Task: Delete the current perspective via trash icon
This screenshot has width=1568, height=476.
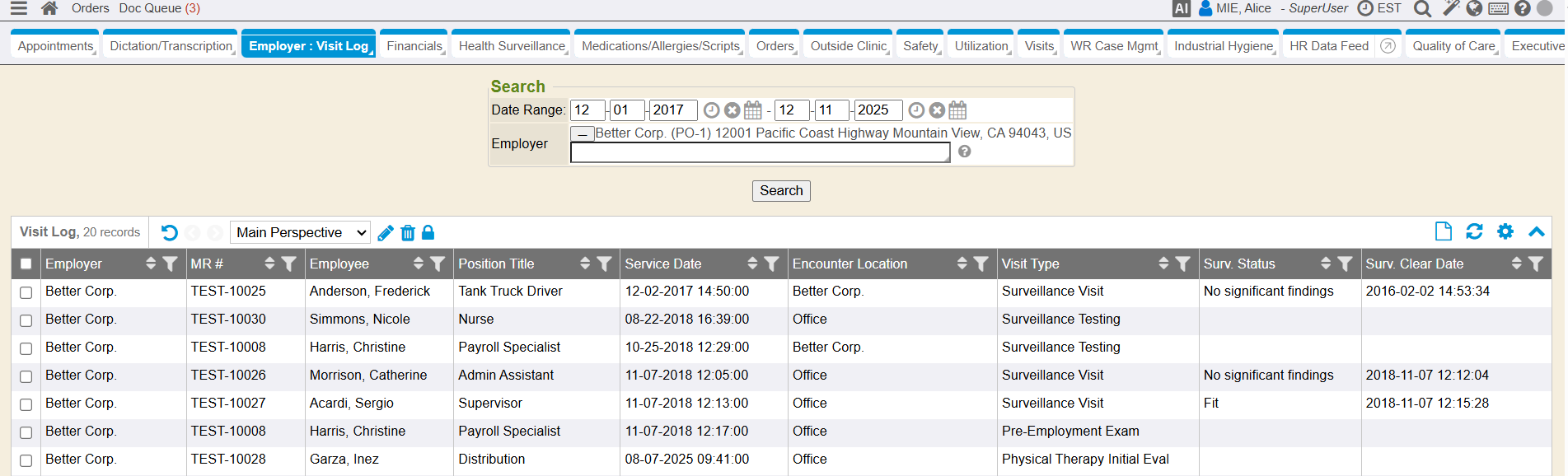Action: click(407, 233)
